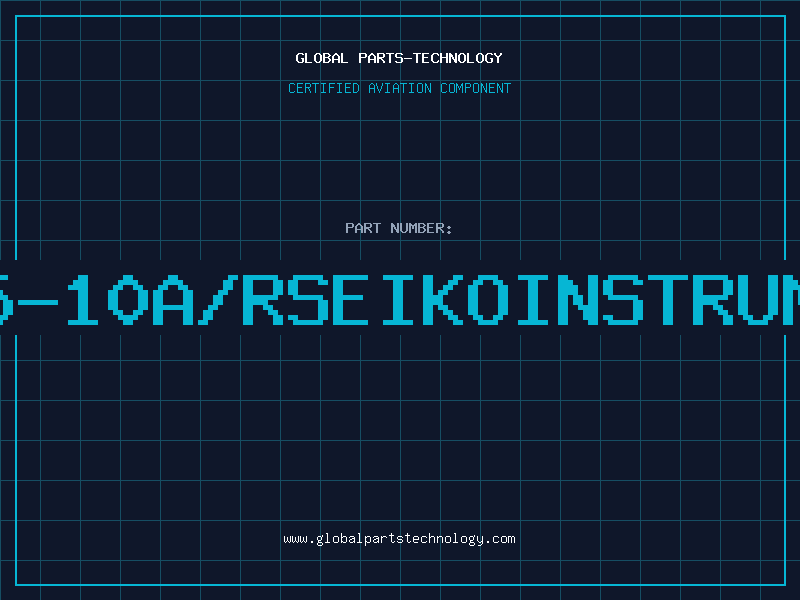Open the www.globalpartstechnology.com link
Image resolution: width=800 pixels, height=600 pixels.
(399, 539)
